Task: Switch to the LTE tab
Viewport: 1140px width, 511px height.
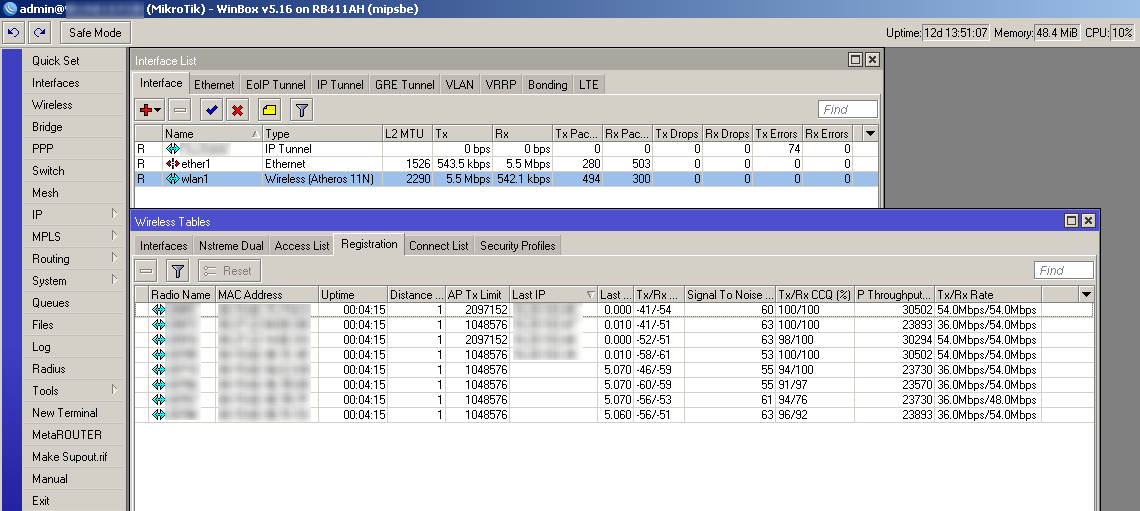Action: click(589, 84)
